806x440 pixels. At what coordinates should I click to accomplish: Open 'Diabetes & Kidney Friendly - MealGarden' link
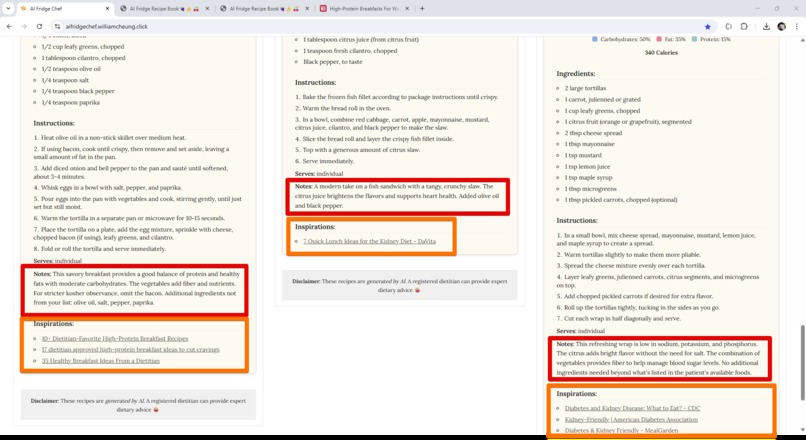pos(621,430)
